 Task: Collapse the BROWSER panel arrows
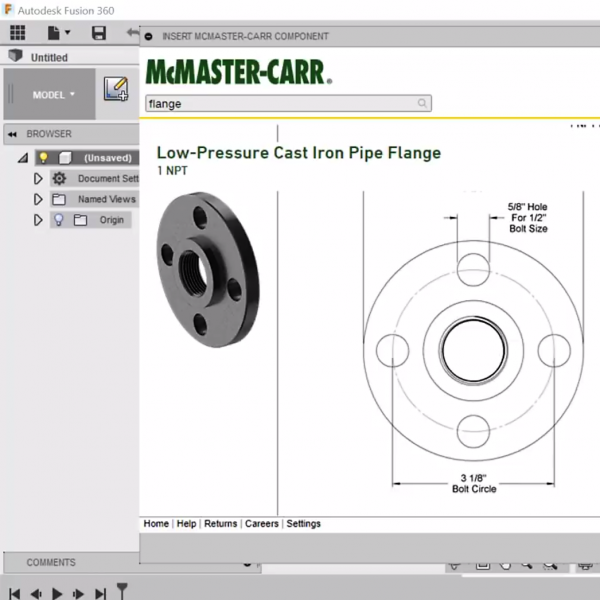click(x=13, y=134)
